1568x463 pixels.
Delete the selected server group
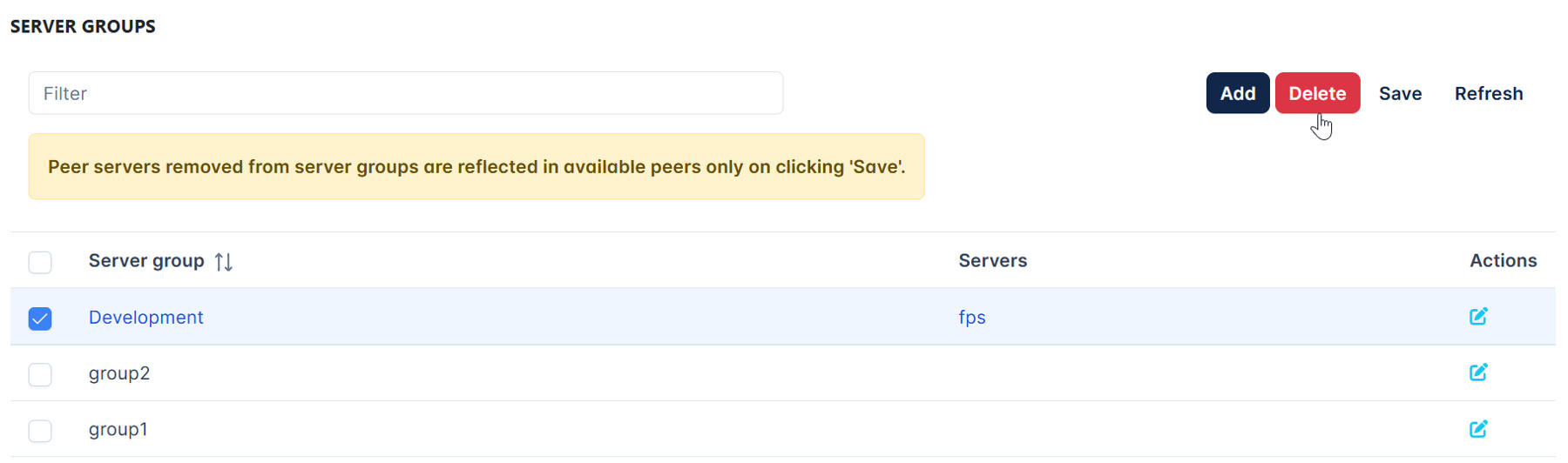pos(1317,93)
